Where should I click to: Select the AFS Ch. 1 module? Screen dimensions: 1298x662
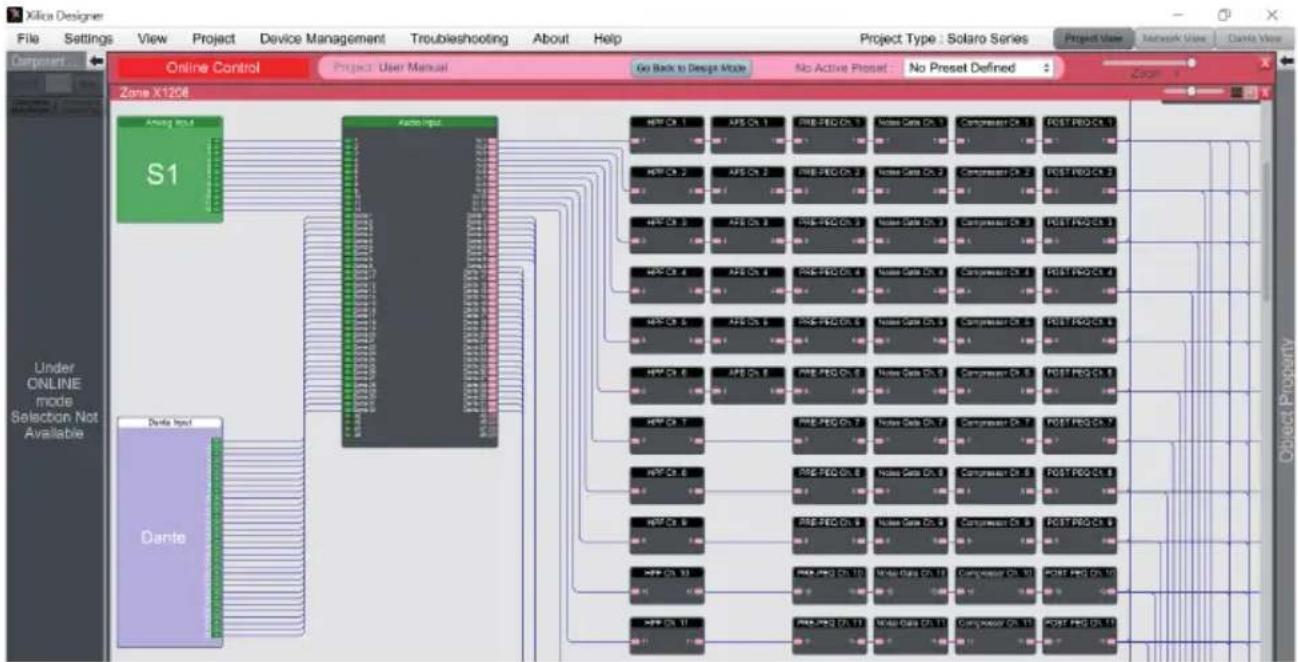[x=748, y=134]
